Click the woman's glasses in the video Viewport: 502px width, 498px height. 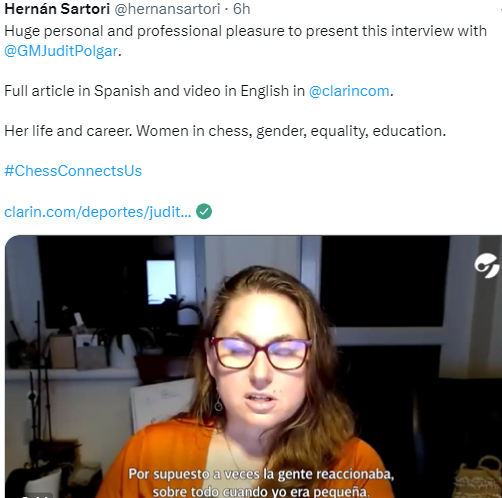[260, 353]
